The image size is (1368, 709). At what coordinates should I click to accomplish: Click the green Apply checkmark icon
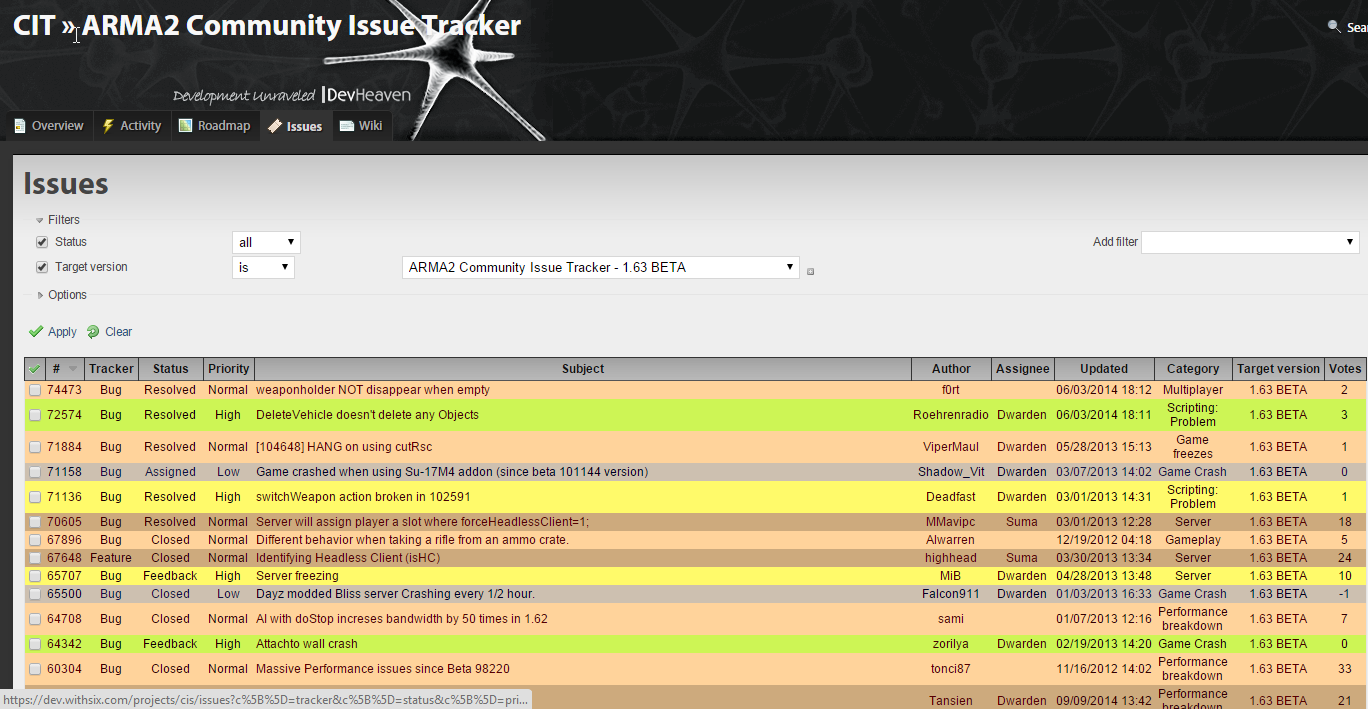coord(36,331)
